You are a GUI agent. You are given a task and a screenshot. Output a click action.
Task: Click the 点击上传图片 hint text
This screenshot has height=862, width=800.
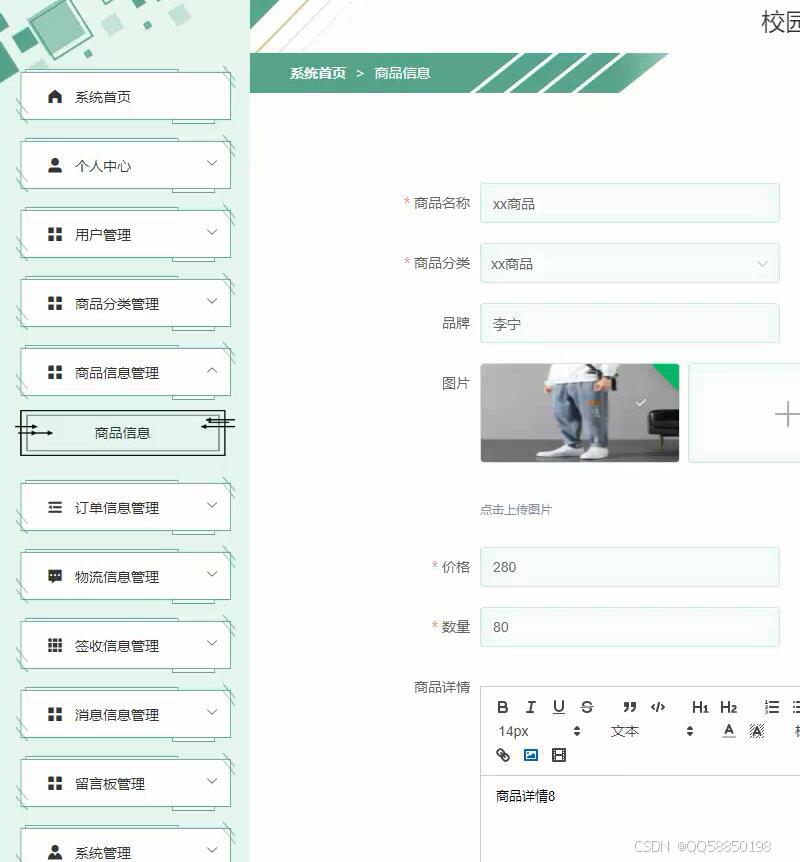[x=516, y=510]
